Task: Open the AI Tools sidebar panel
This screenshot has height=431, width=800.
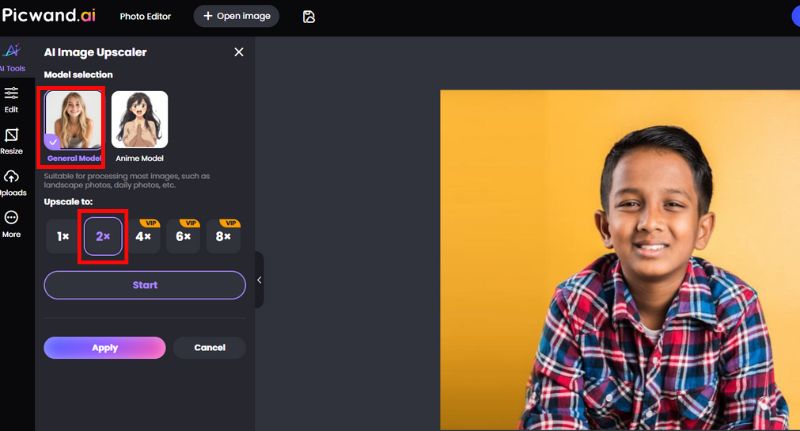Action: [13, 56]
